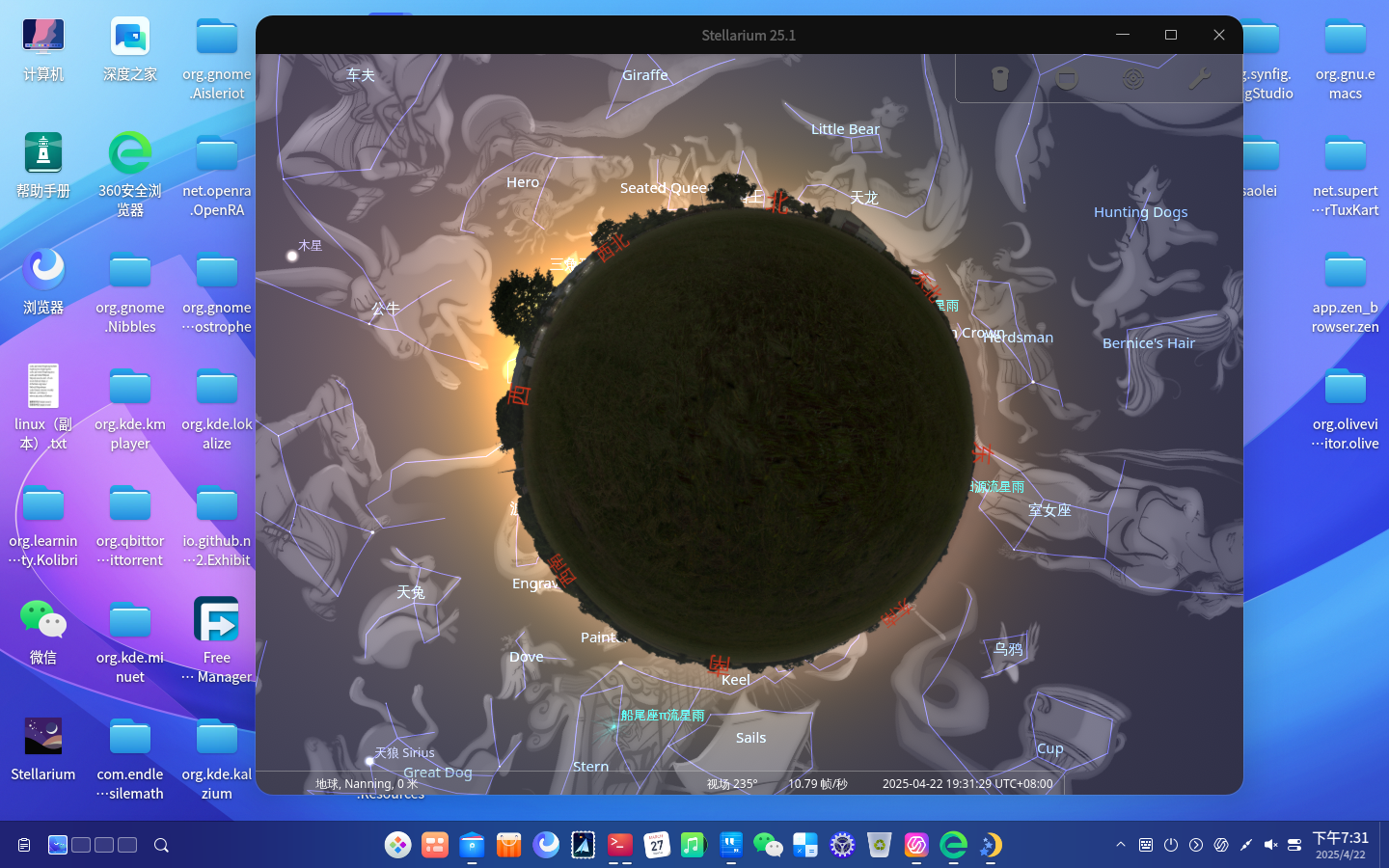Click the 船尾座π流星雨 meteor shower label
The width and height of the screenshot is (1389, 868).
663,716
